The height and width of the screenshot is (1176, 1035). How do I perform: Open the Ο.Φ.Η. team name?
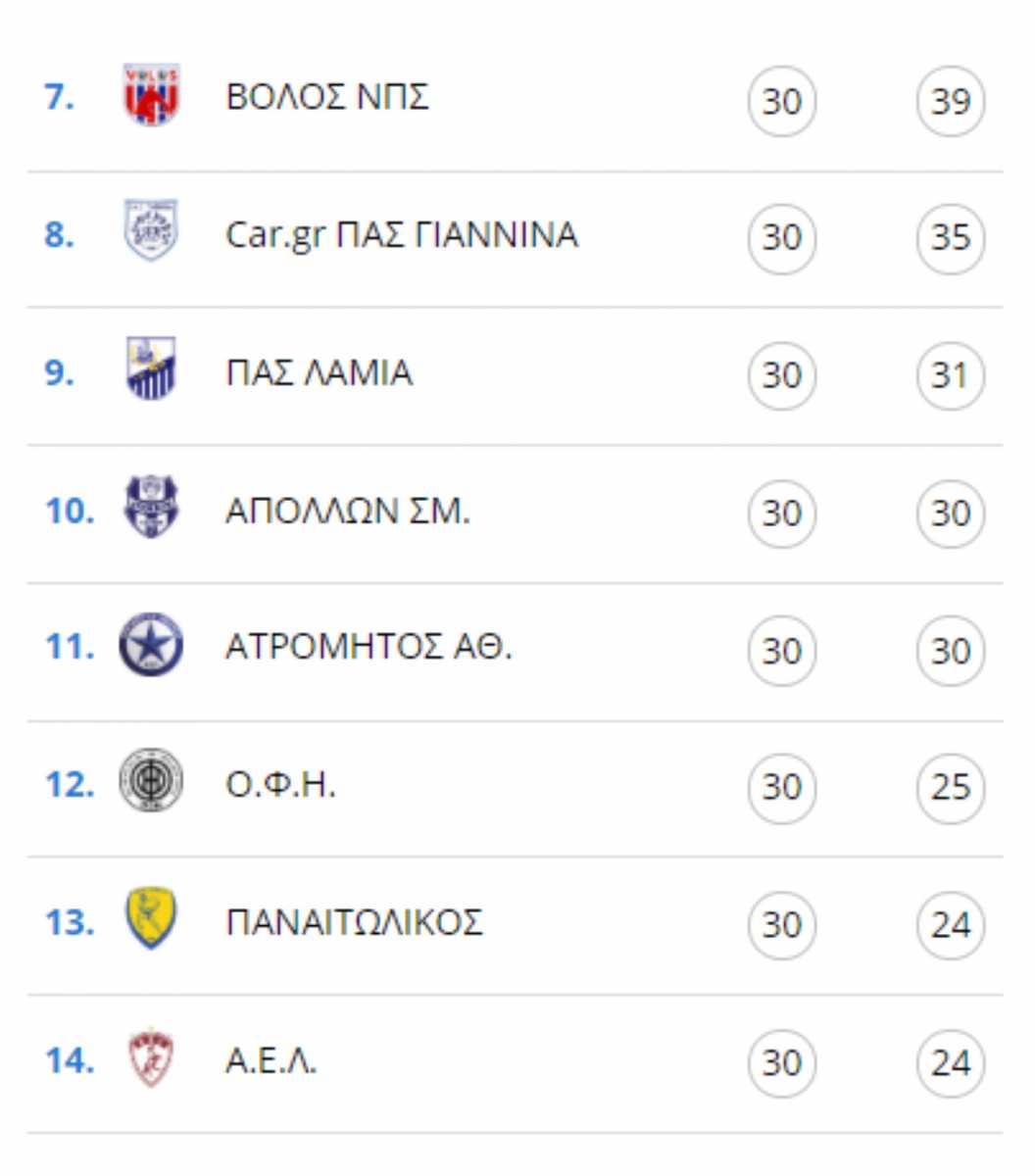click(x=280, y=785)
